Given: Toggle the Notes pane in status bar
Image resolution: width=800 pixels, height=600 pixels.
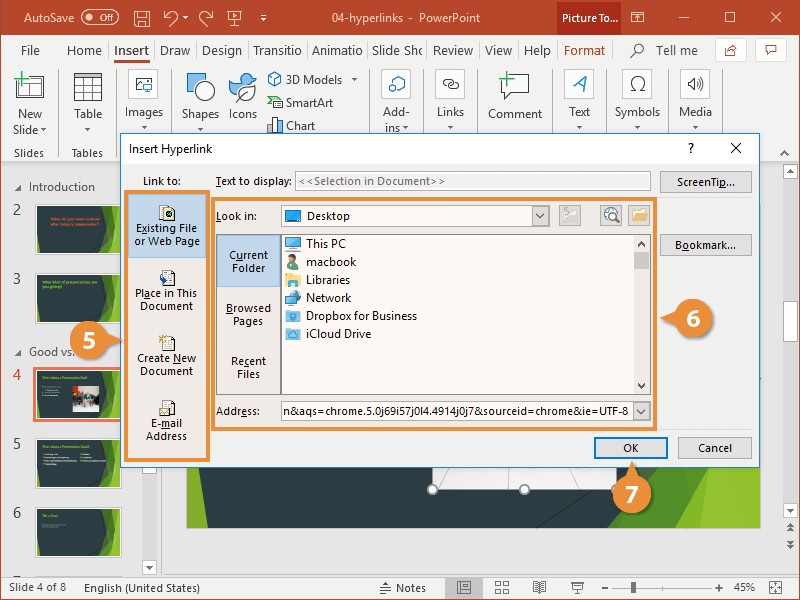Looking at the screenshot, I should point(403,588).
